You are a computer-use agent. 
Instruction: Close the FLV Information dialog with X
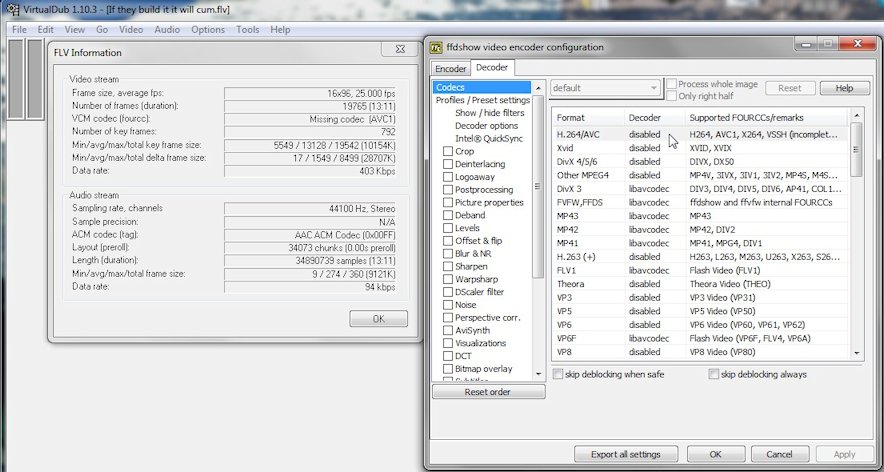pos(400,49)
